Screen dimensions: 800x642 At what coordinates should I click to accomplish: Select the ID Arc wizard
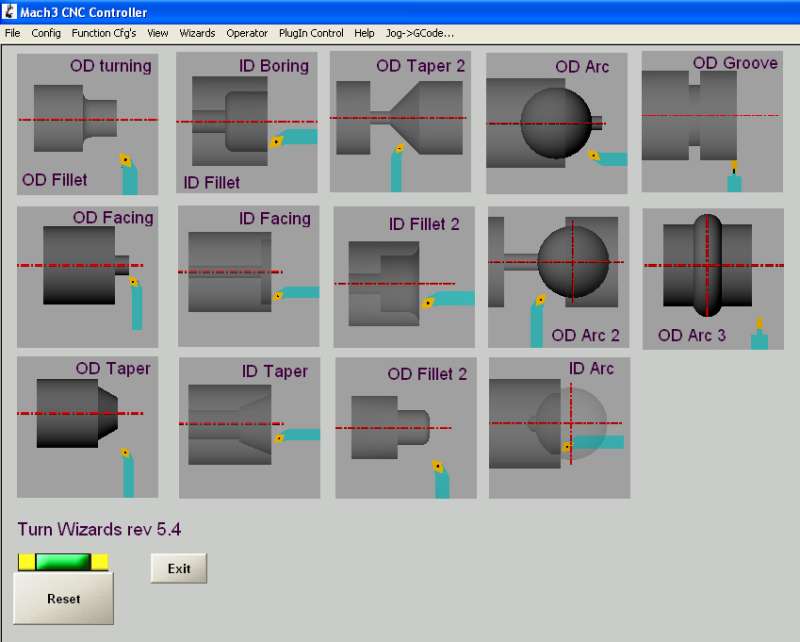(x=560, y=428)
